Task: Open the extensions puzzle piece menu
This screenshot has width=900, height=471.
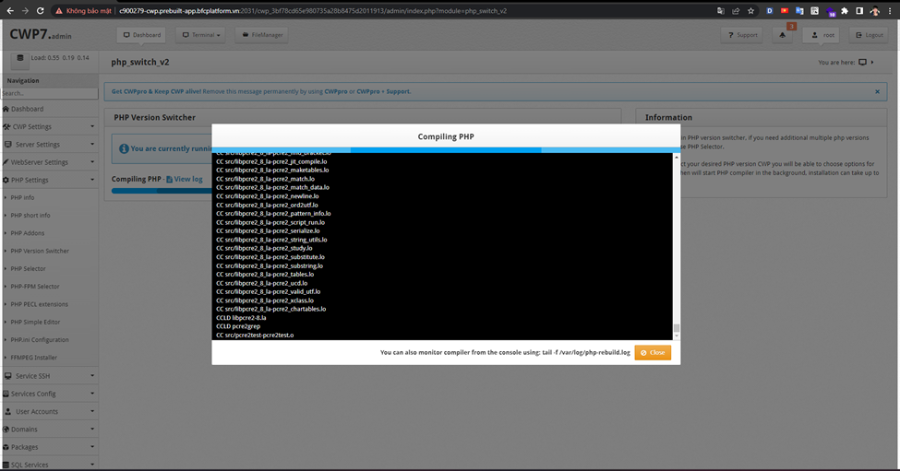Action: (845, 11)
